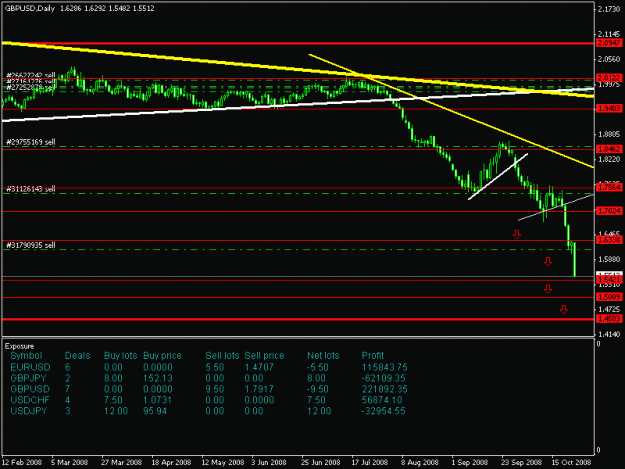
Task: Click the GBPUSD,Daily chart title text
Action: [x=29, y=8]
